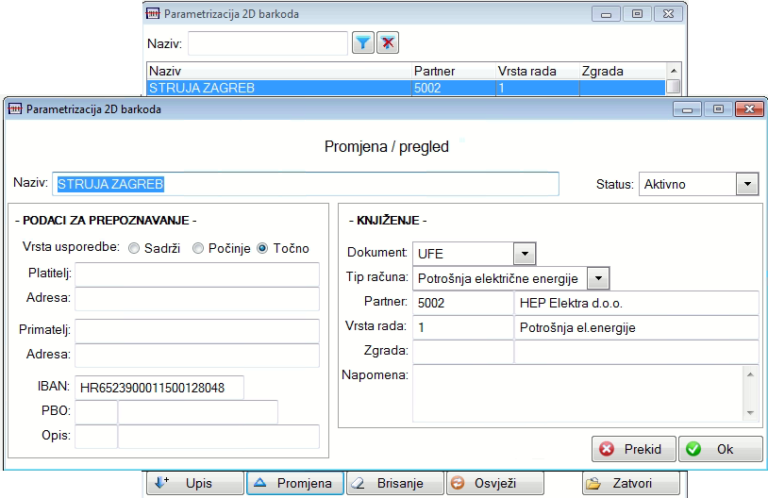Viewport: 768px width, 498px height.
Task: Click the Vrsta rada code field
Action: tap(463, 328)
